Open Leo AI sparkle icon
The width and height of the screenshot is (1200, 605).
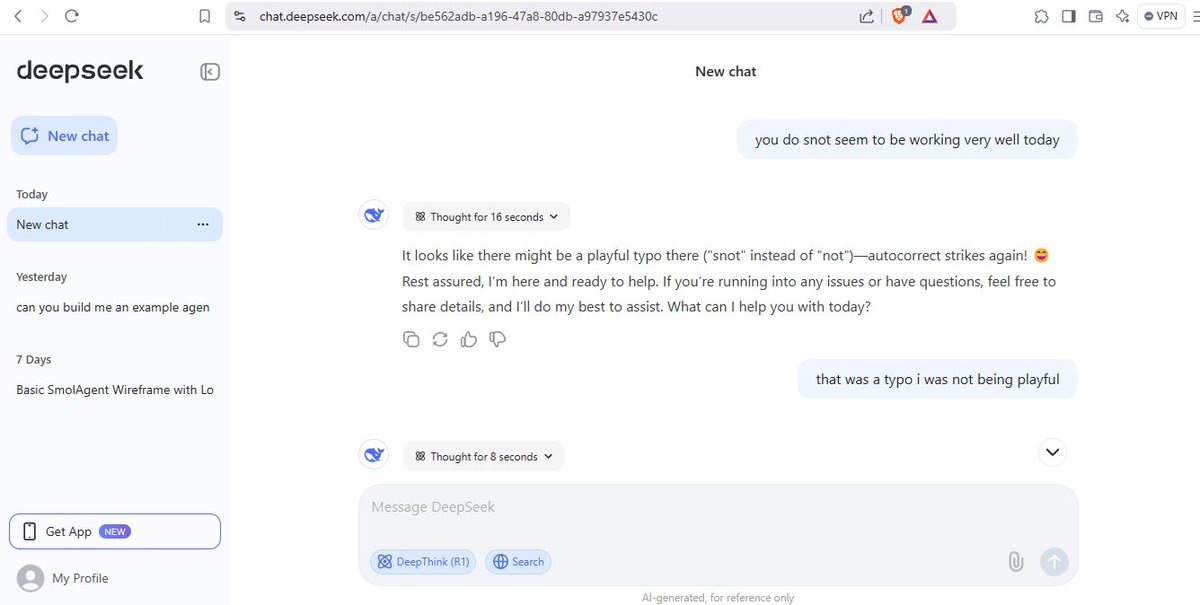tap(1122, 16)
